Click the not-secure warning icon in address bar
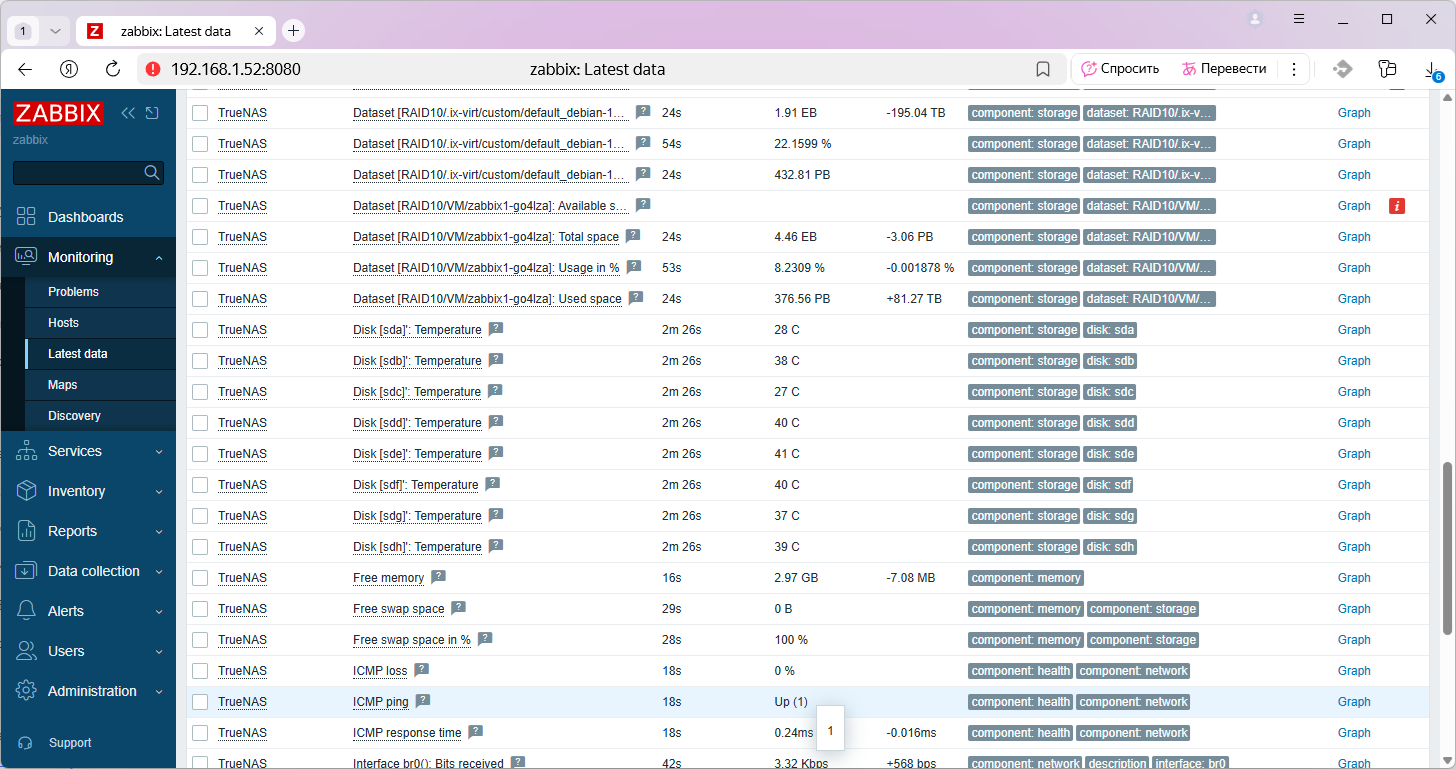This screenshot has height=769, width=1456. pyautogui.click(x=153, y=69)
